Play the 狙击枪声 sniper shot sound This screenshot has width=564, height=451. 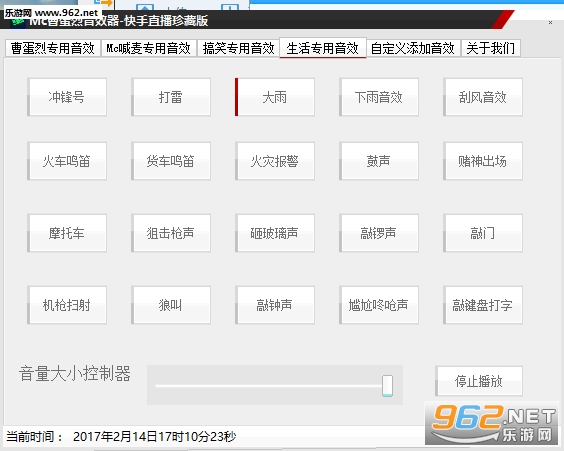[171, 233]
